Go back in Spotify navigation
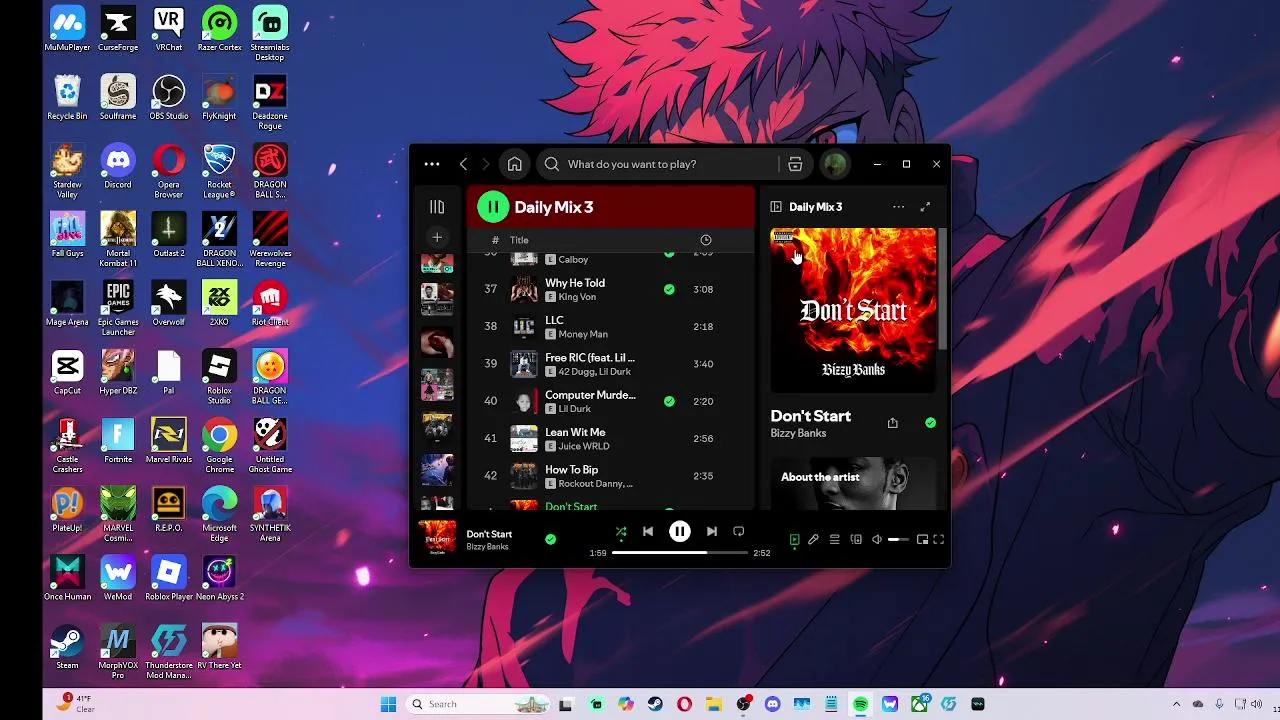Viewport: 1280px width, 720px height. pos(463,164)
